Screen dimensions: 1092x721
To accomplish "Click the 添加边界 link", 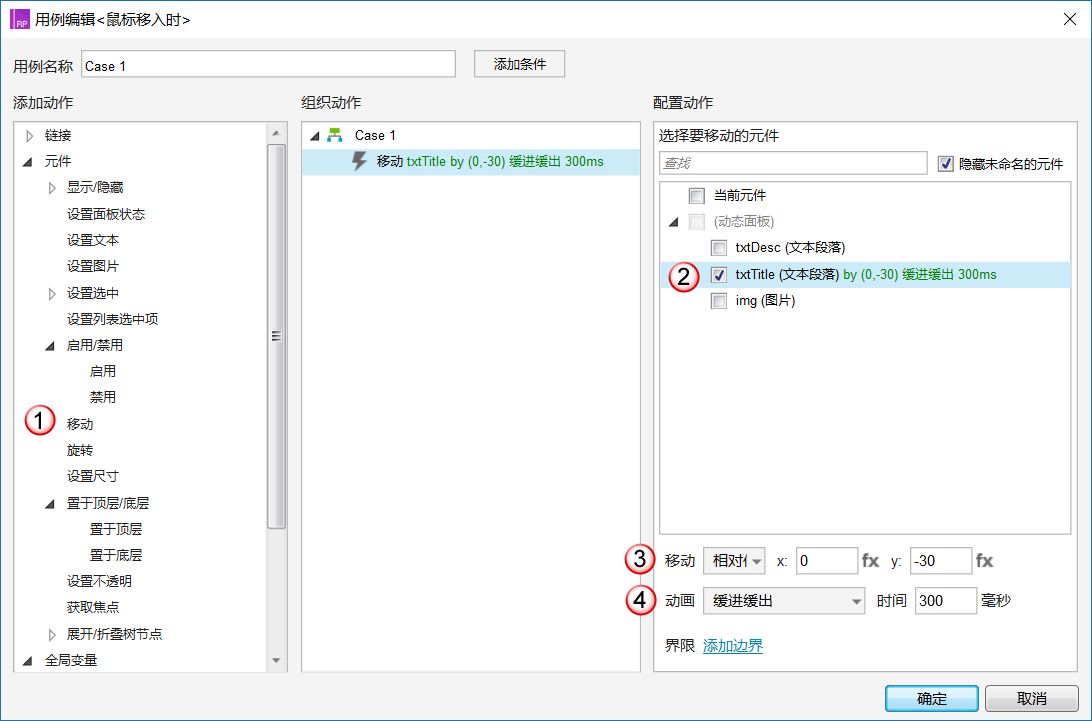I will [x=733, y=646].
